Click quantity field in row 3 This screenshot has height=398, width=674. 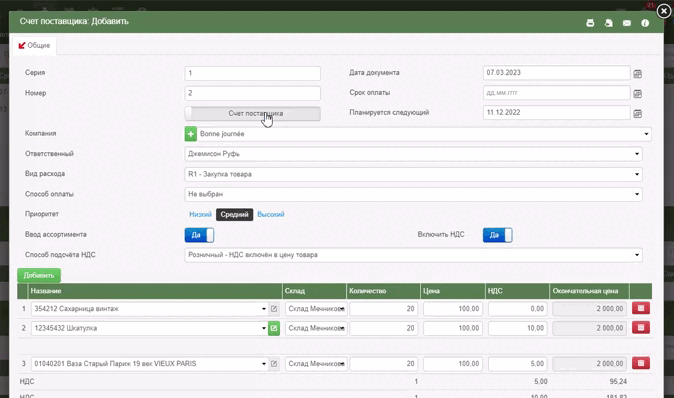coord(383,364)
